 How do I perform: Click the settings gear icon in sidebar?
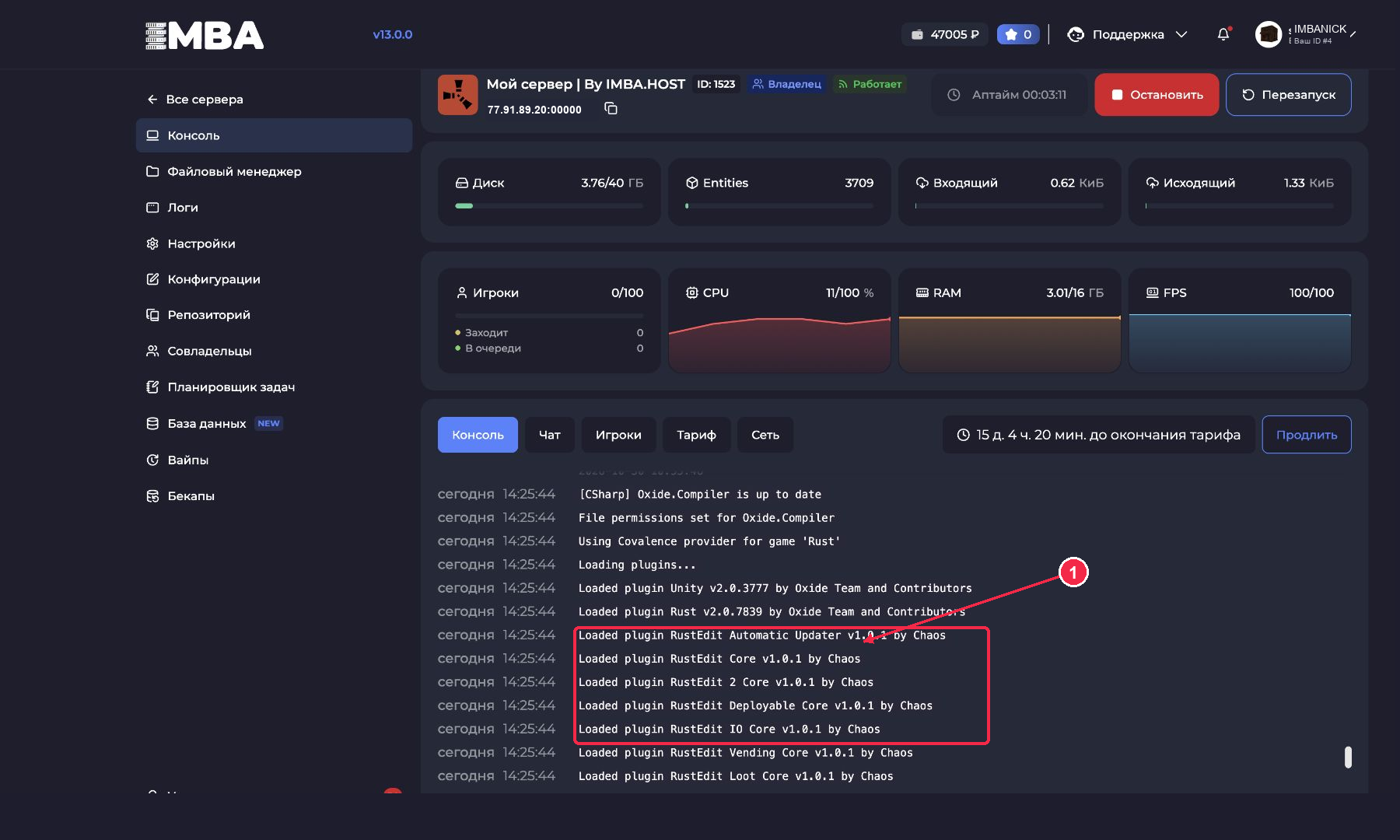[152, 243]
